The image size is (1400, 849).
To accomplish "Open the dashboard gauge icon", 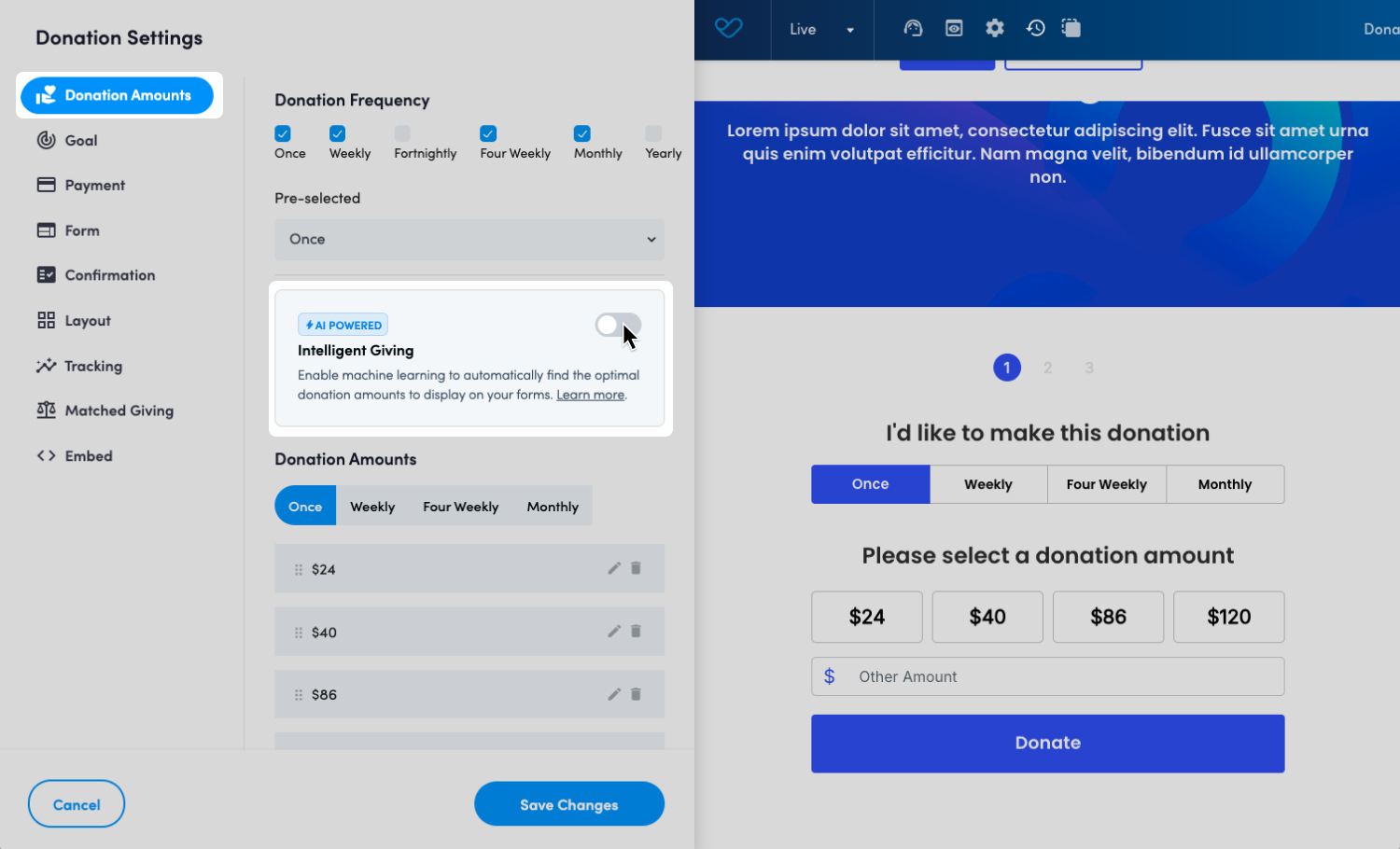I will (x=913, y=28).
